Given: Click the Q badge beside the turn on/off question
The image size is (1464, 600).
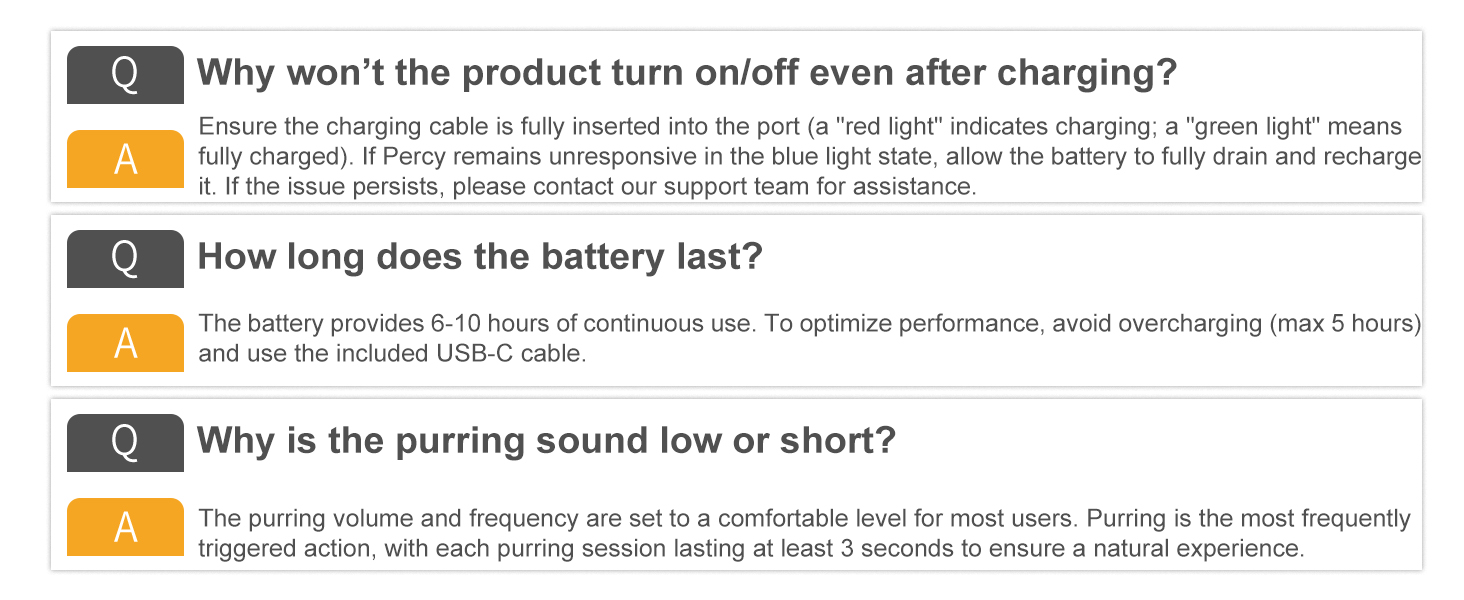Looking at the screenshot, I should tap(125, 75).
